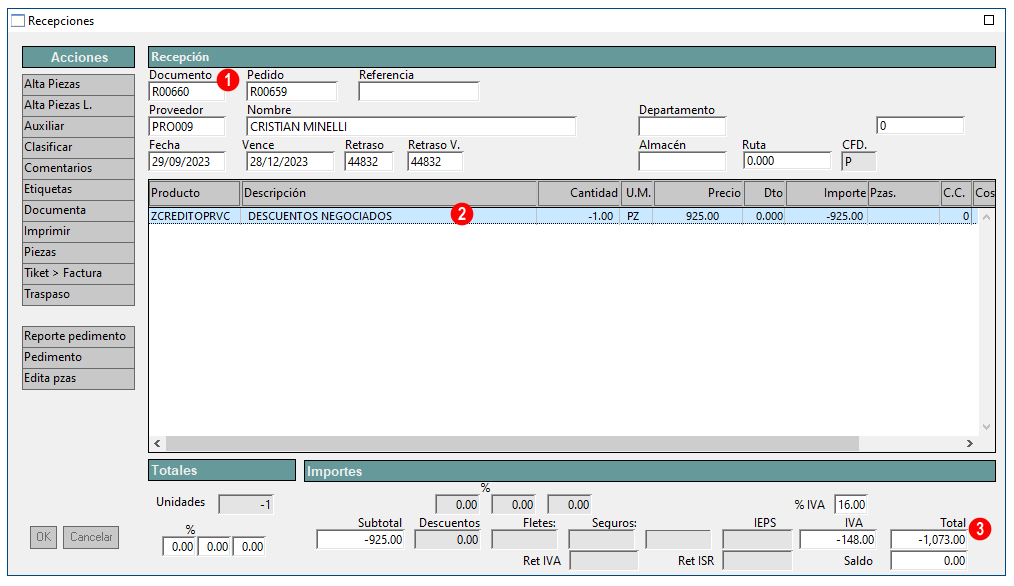This screenshot has width=1014, height=586.
Task: Click the Pzas. column header
Action: click(x=904, y=193)
